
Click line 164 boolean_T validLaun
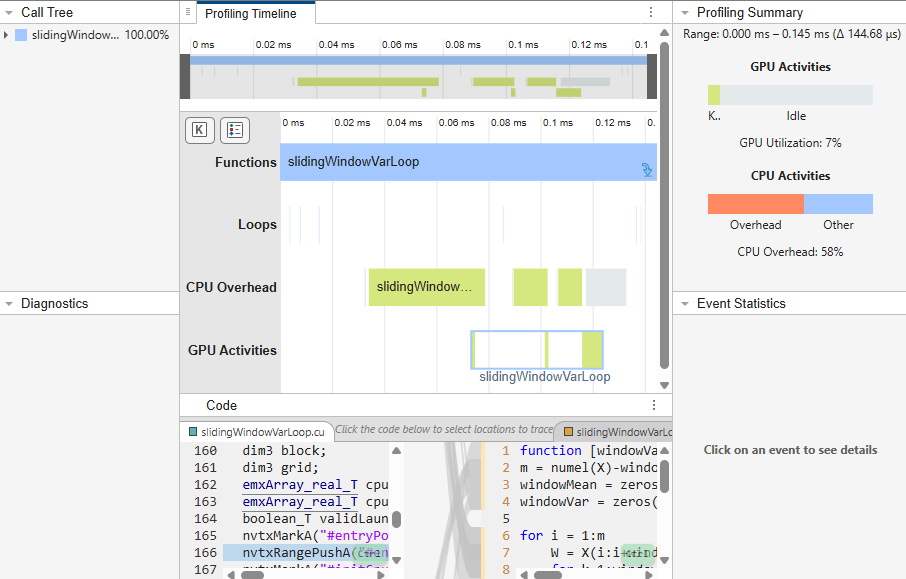click(x=315, y=519)
